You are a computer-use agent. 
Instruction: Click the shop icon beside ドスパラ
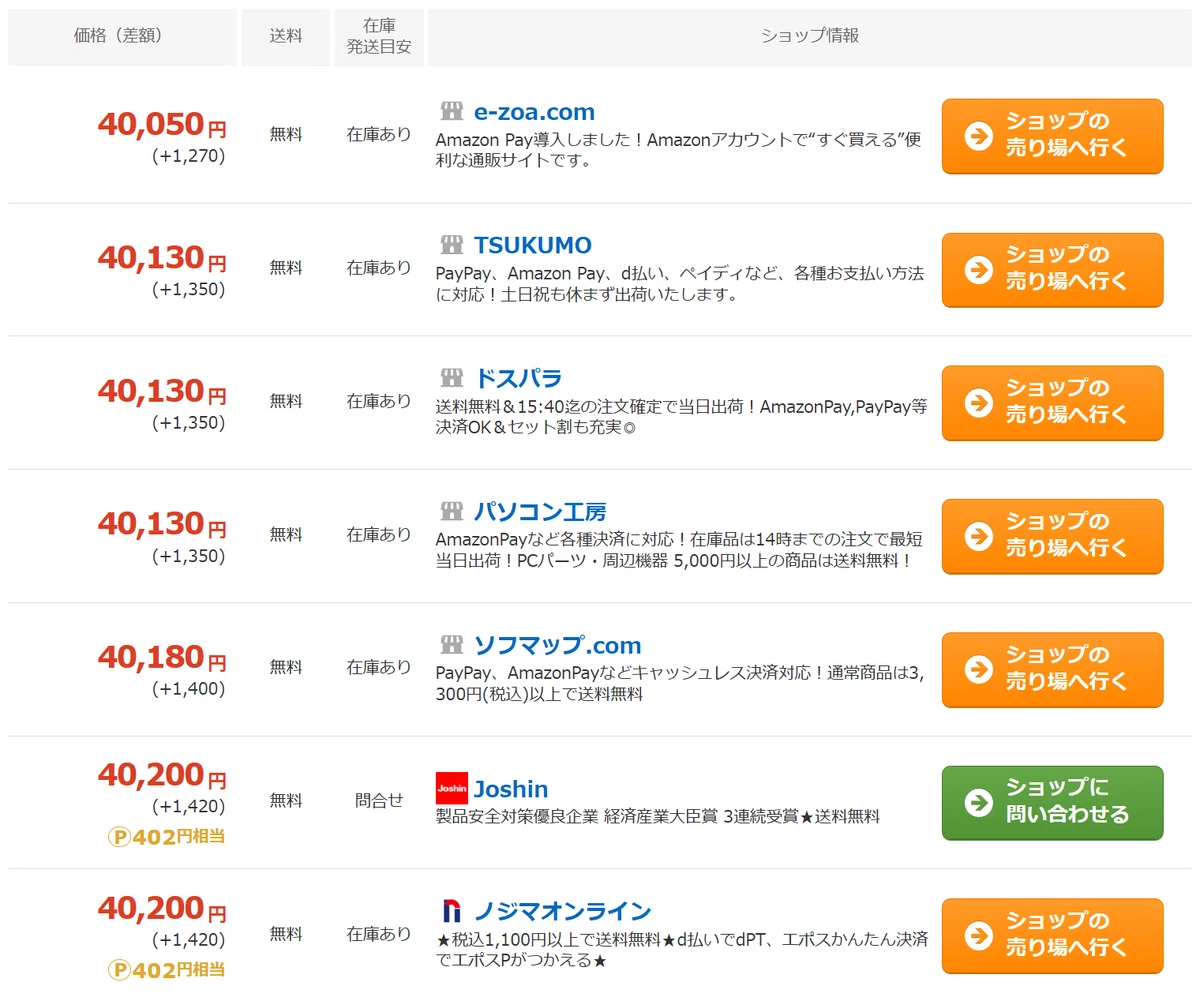(452, 378)
